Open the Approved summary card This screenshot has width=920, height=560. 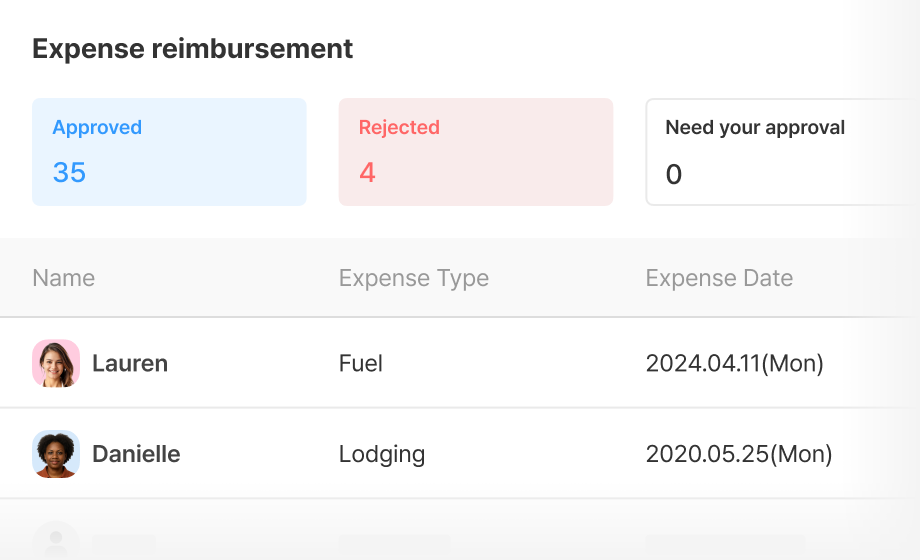169,152
